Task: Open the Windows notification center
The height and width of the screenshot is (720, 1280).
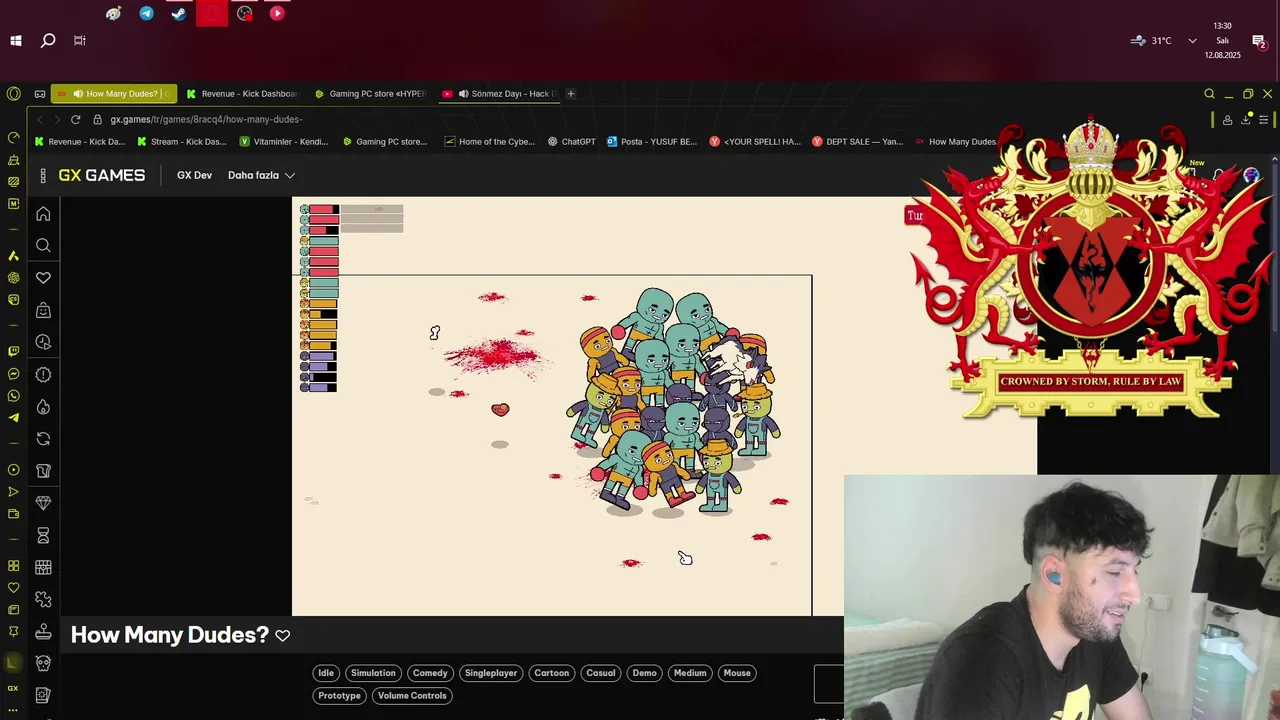Action: pos(1259,41)
